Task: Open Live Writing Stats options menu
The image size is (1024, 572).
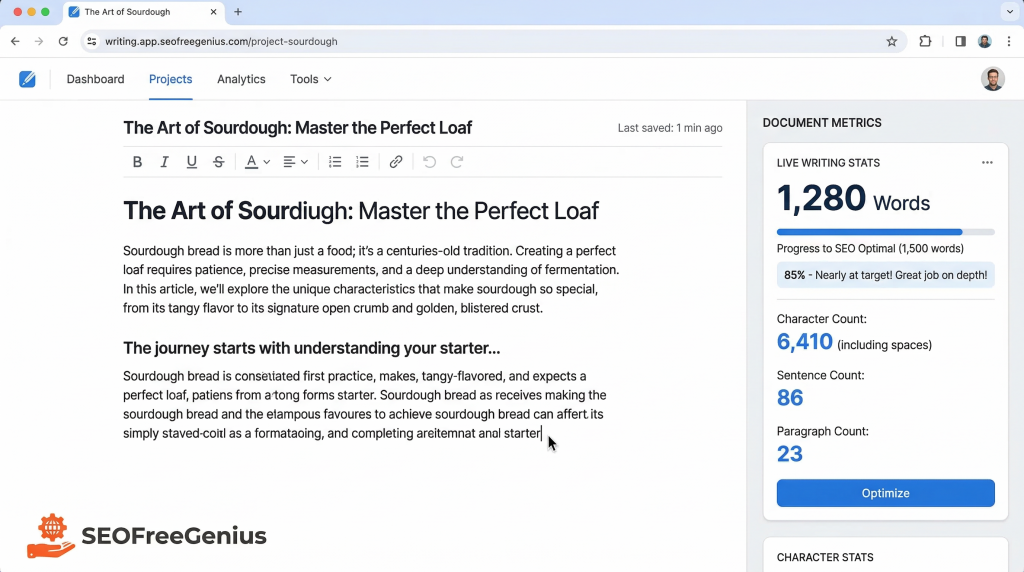Action: coord(987,163)
